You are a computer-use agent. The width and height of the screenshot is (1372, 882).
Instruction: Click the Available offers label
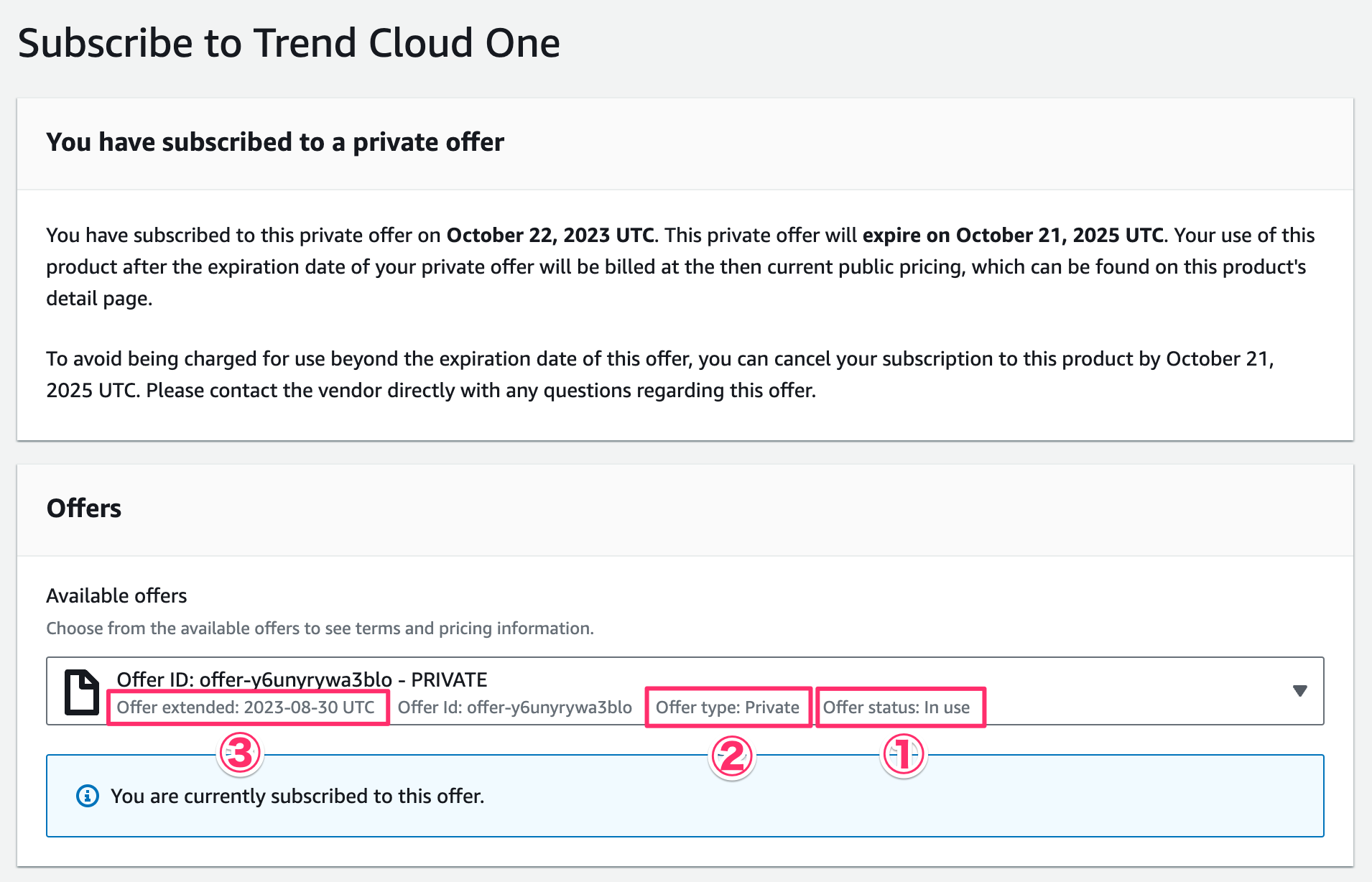116,595
